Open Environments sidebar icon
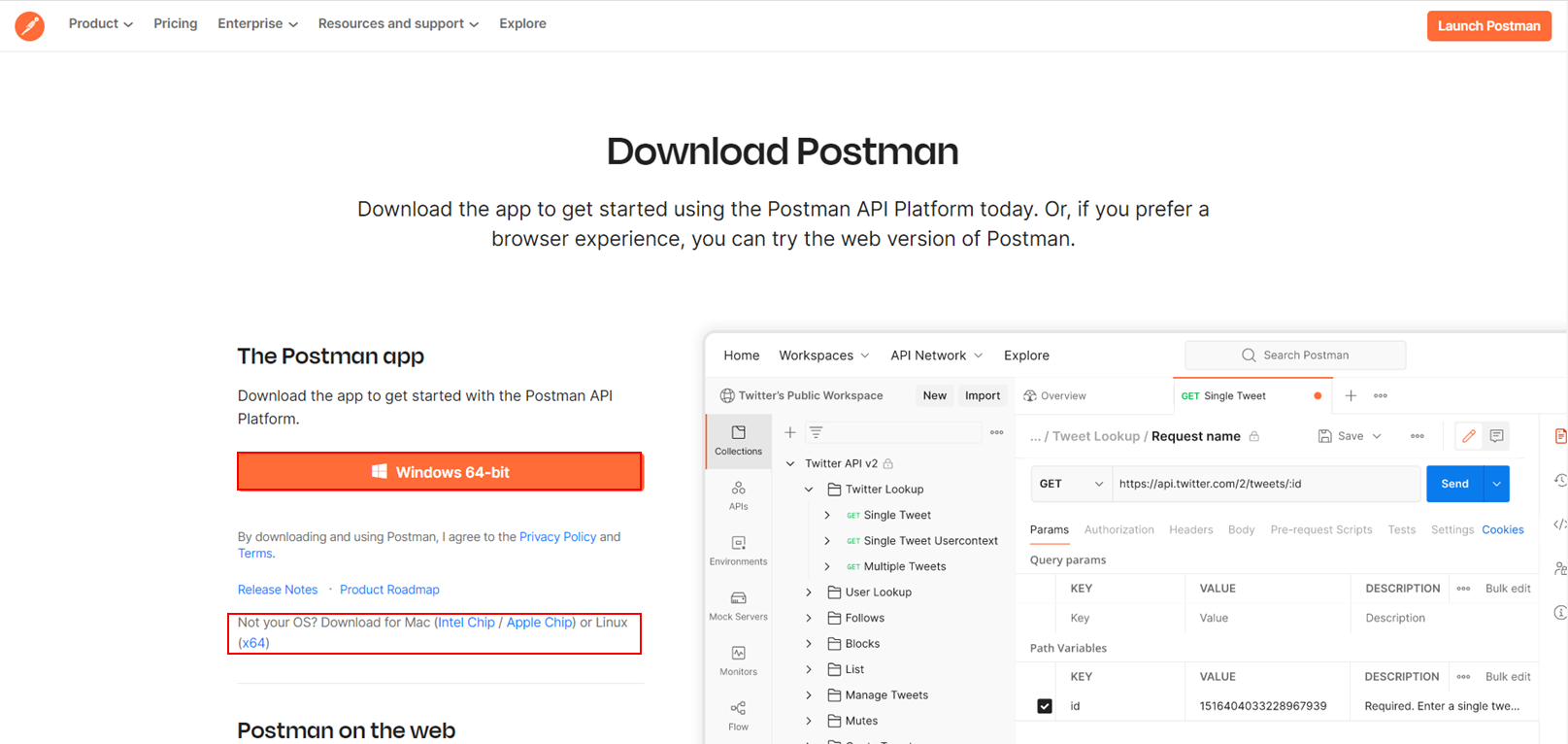This screenshot has height=744, width=1568. 738,551
